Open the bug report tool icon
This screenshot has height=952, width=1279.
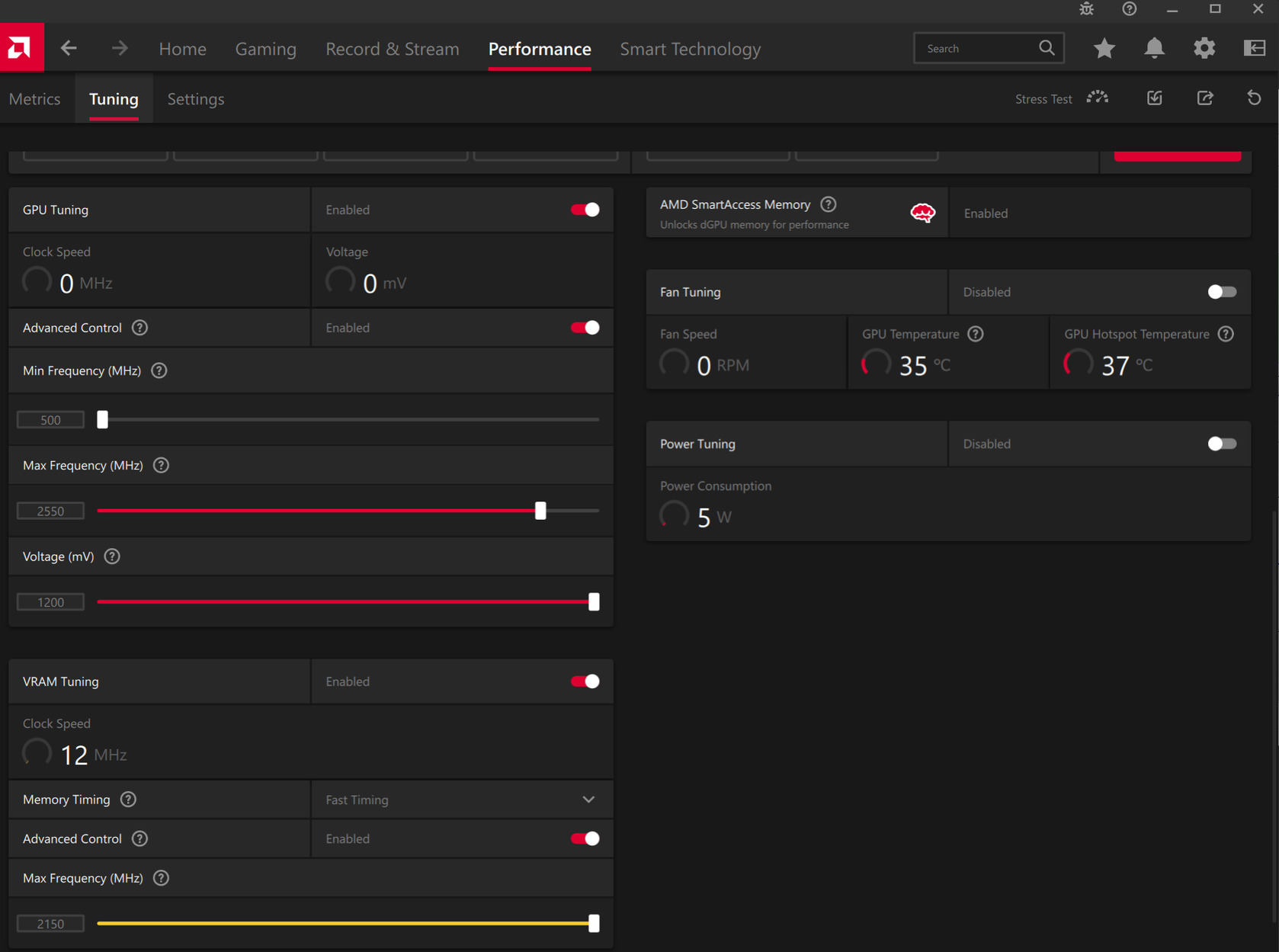click(1087, 9)
